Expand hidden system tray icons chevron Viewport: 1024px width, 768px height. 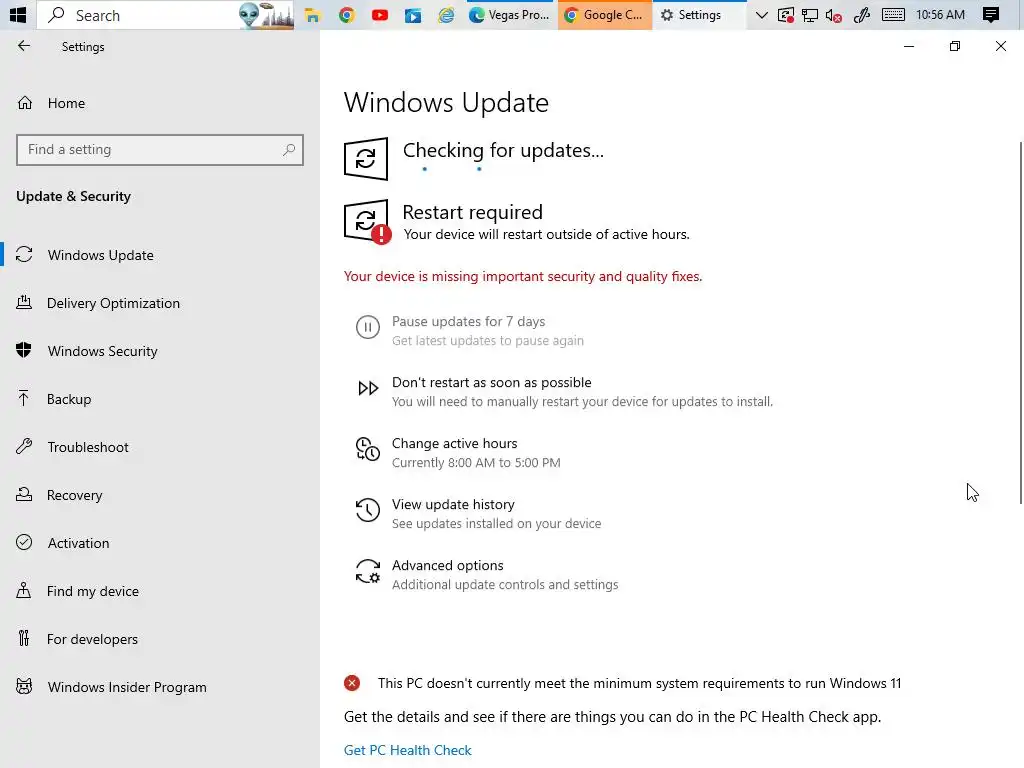[x=761, y=15]
